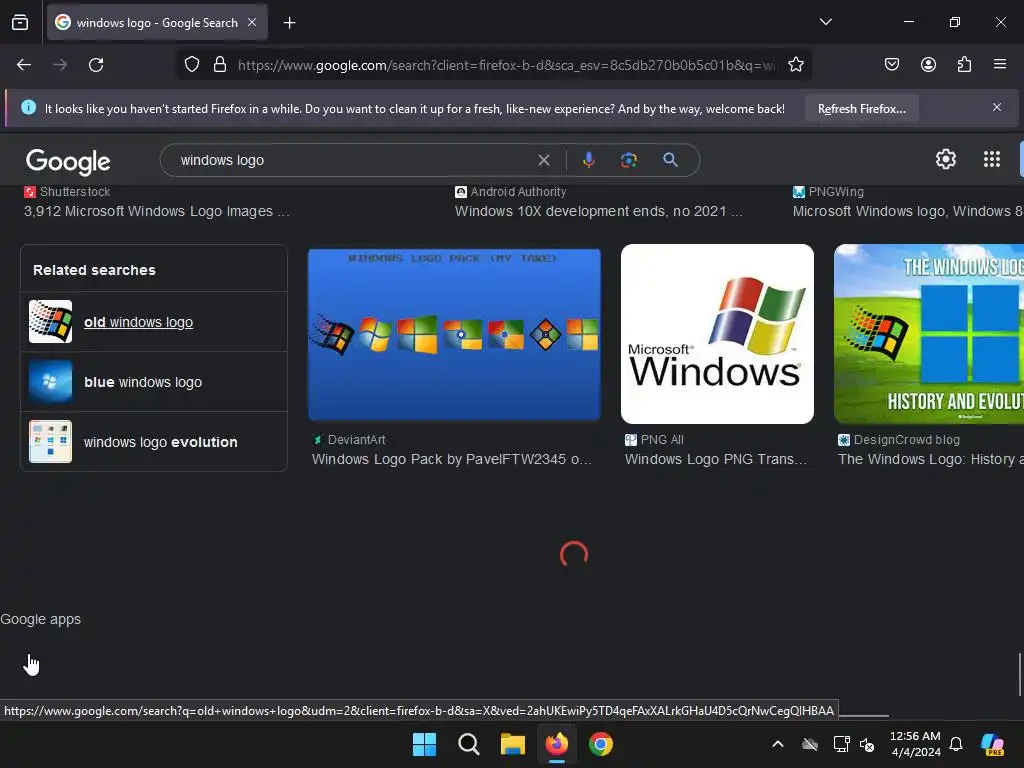Screen dimensions: 1024x768
Task: Click Windows Logo PNG Trans... title
Action: 716,459
